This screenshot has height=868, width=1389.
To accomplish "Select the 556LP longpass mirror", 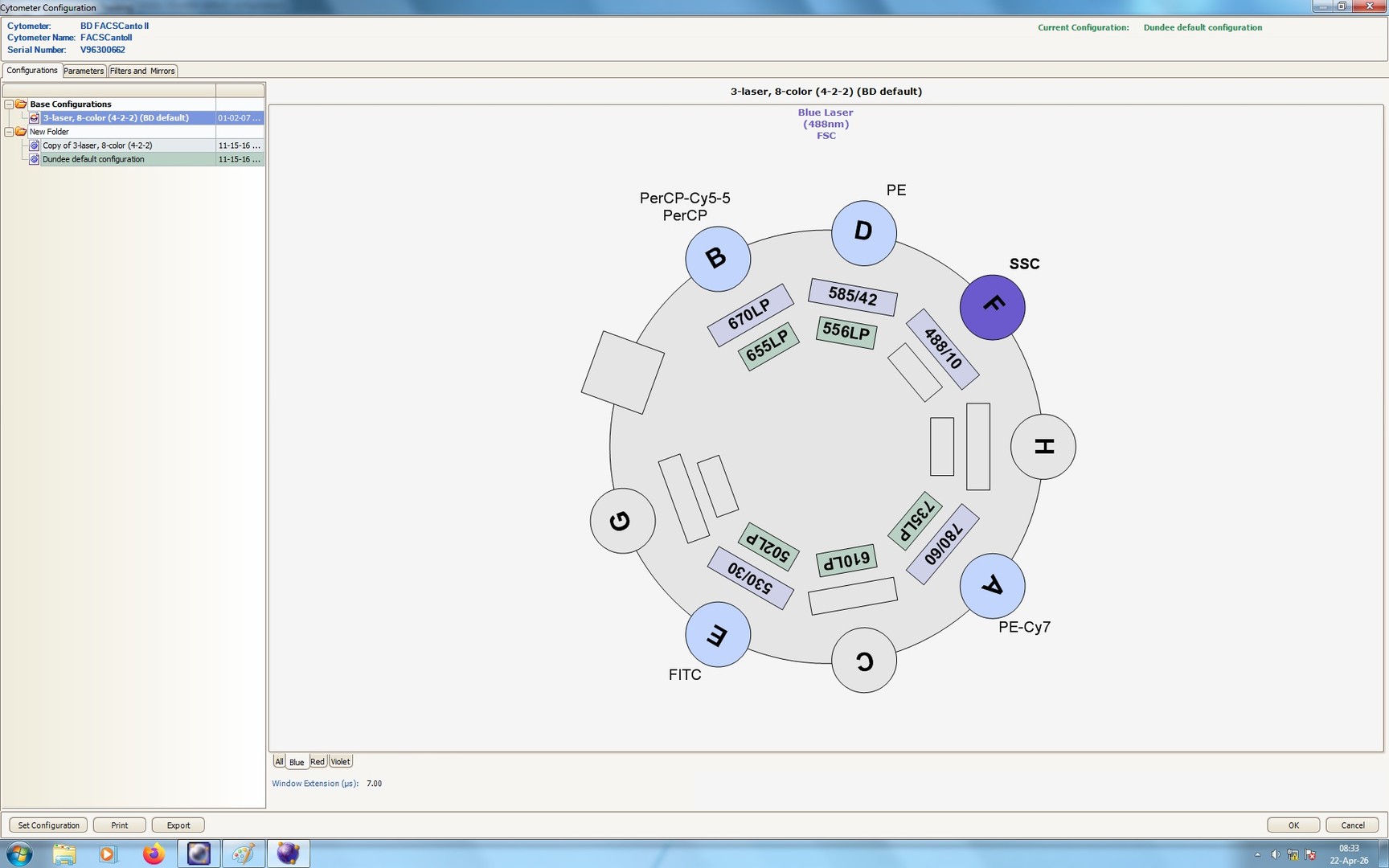I will (846, 331).
